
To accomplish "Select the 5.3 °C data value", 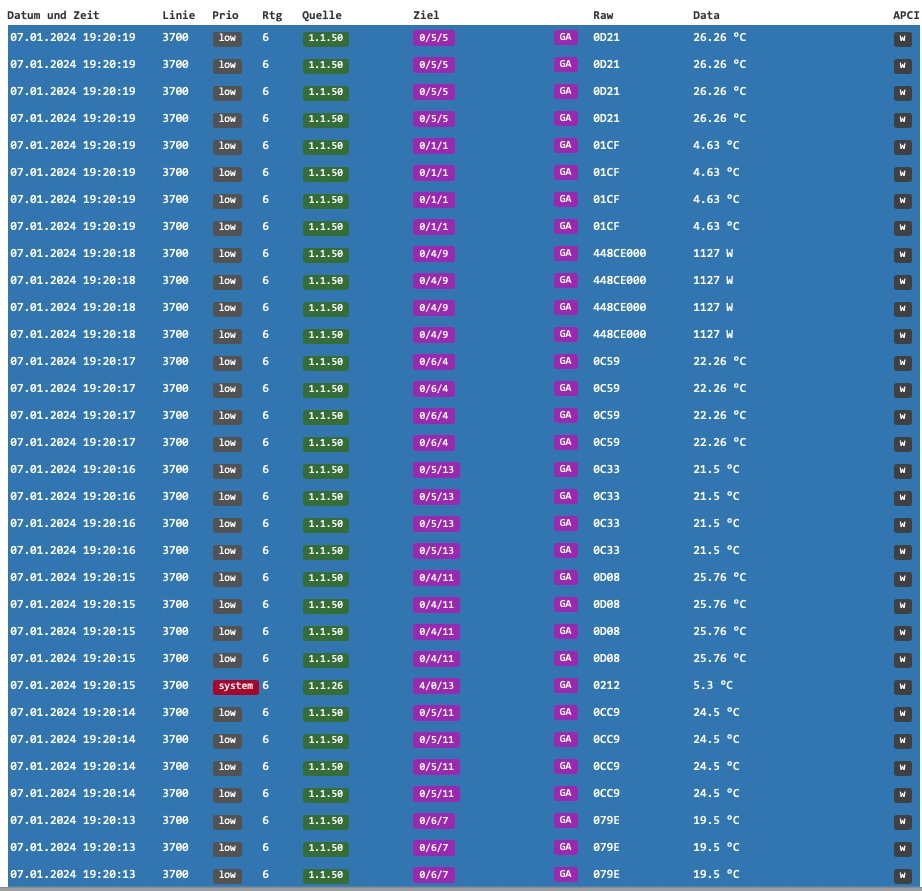I will tap(712, 686).
